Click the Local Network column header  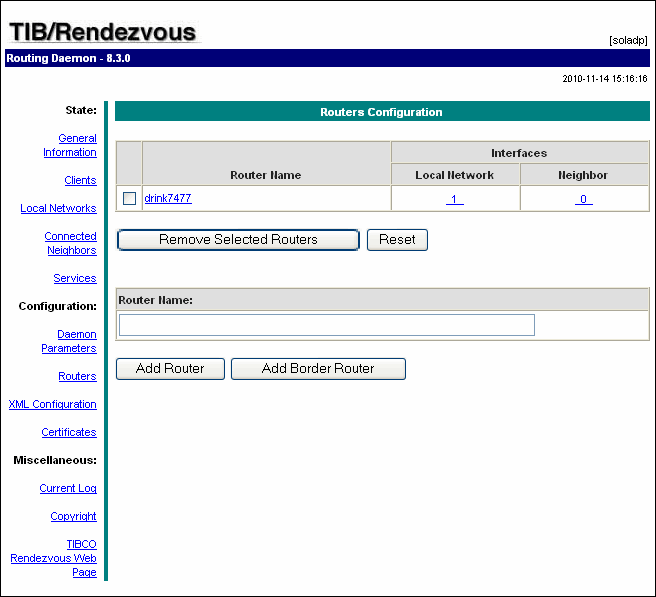coord(454,175)
